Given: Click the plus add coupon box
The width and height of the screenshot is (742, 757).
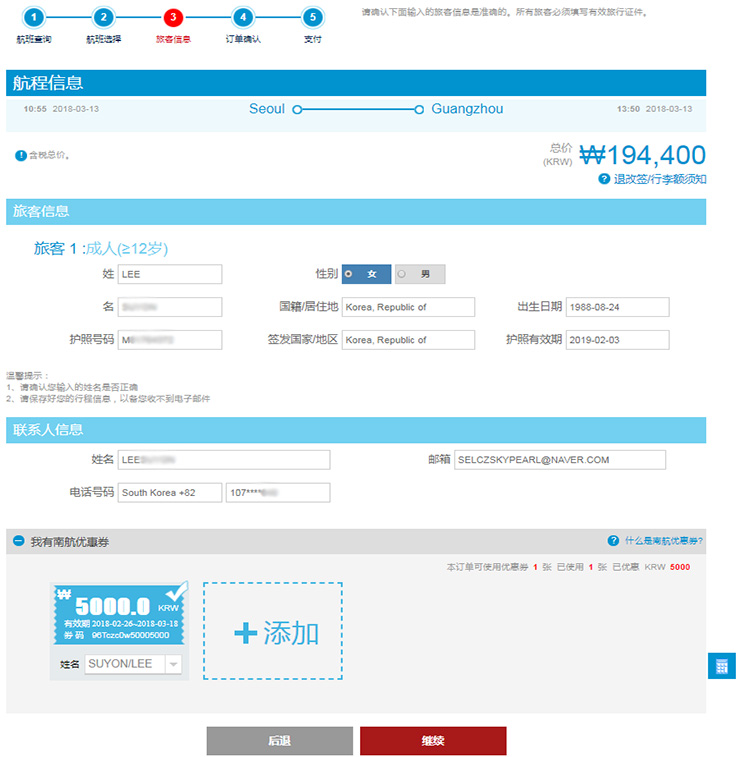Looking at the screenshot, I should (x=273, y=631).
